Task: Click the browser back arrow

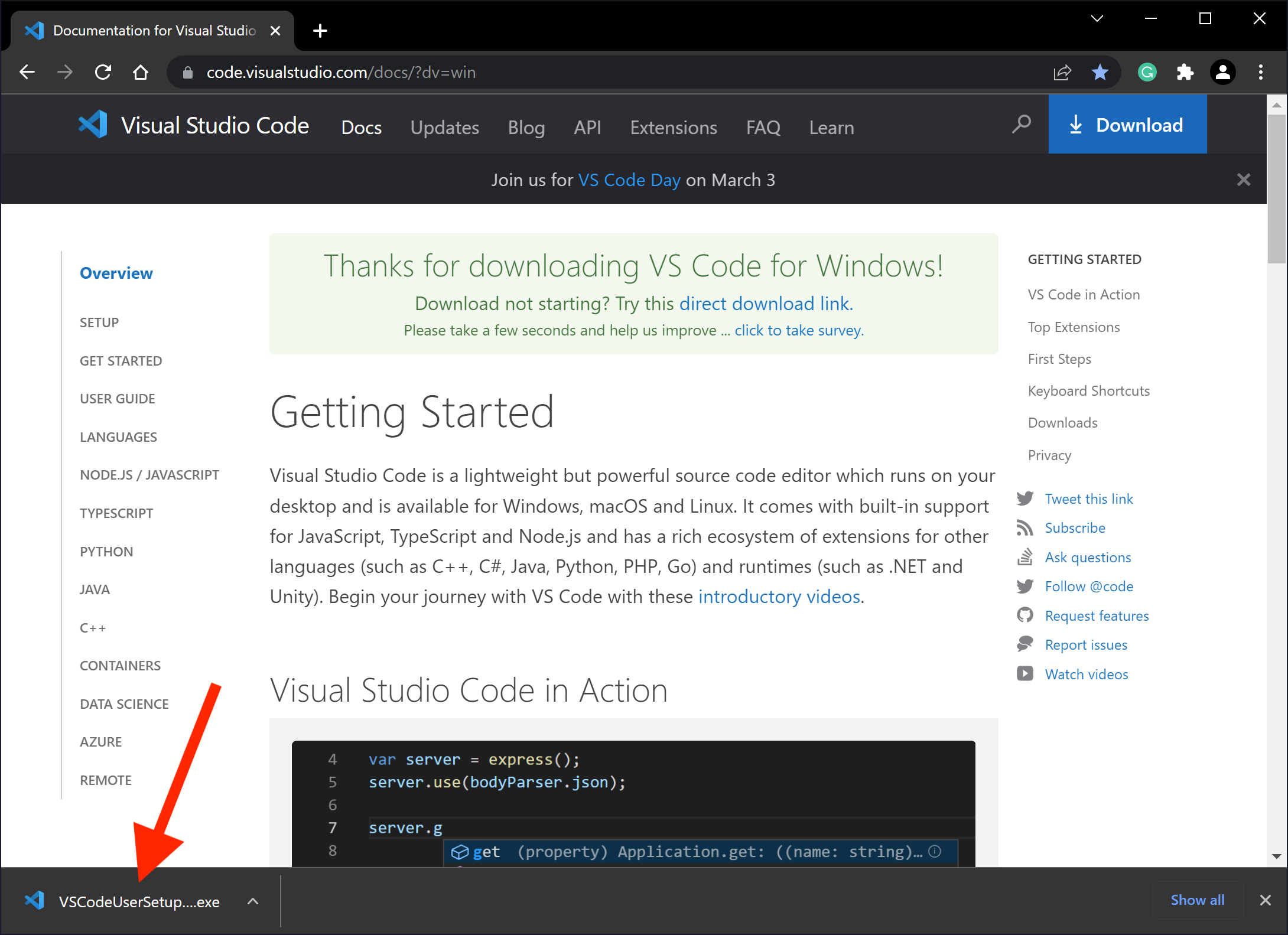Action: (x=27, y=72)
